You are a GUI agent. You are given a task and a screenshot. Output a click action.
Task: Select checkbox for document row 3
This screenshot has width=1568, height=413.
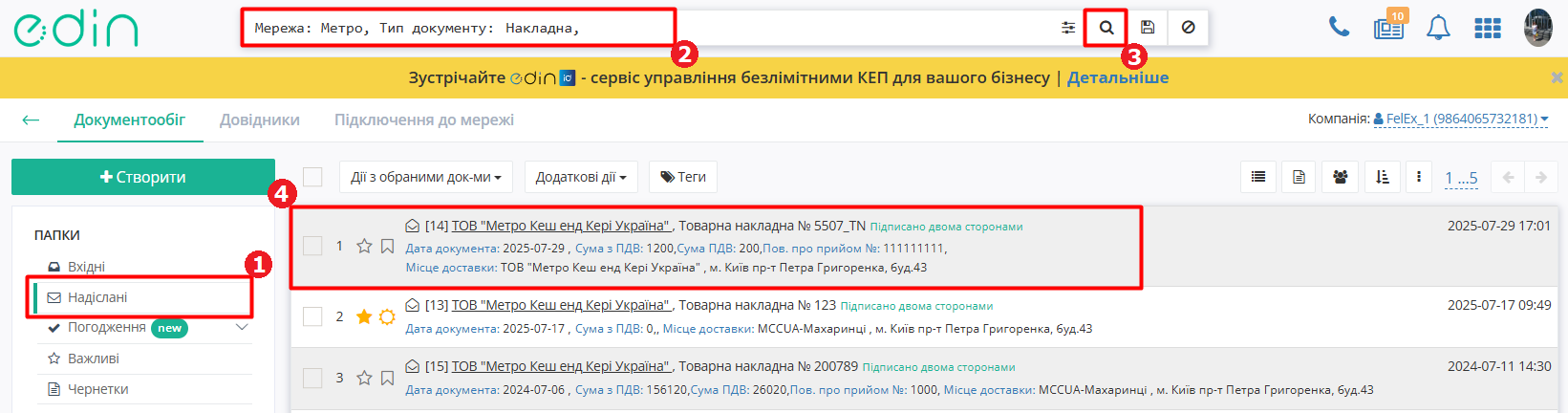312,378
